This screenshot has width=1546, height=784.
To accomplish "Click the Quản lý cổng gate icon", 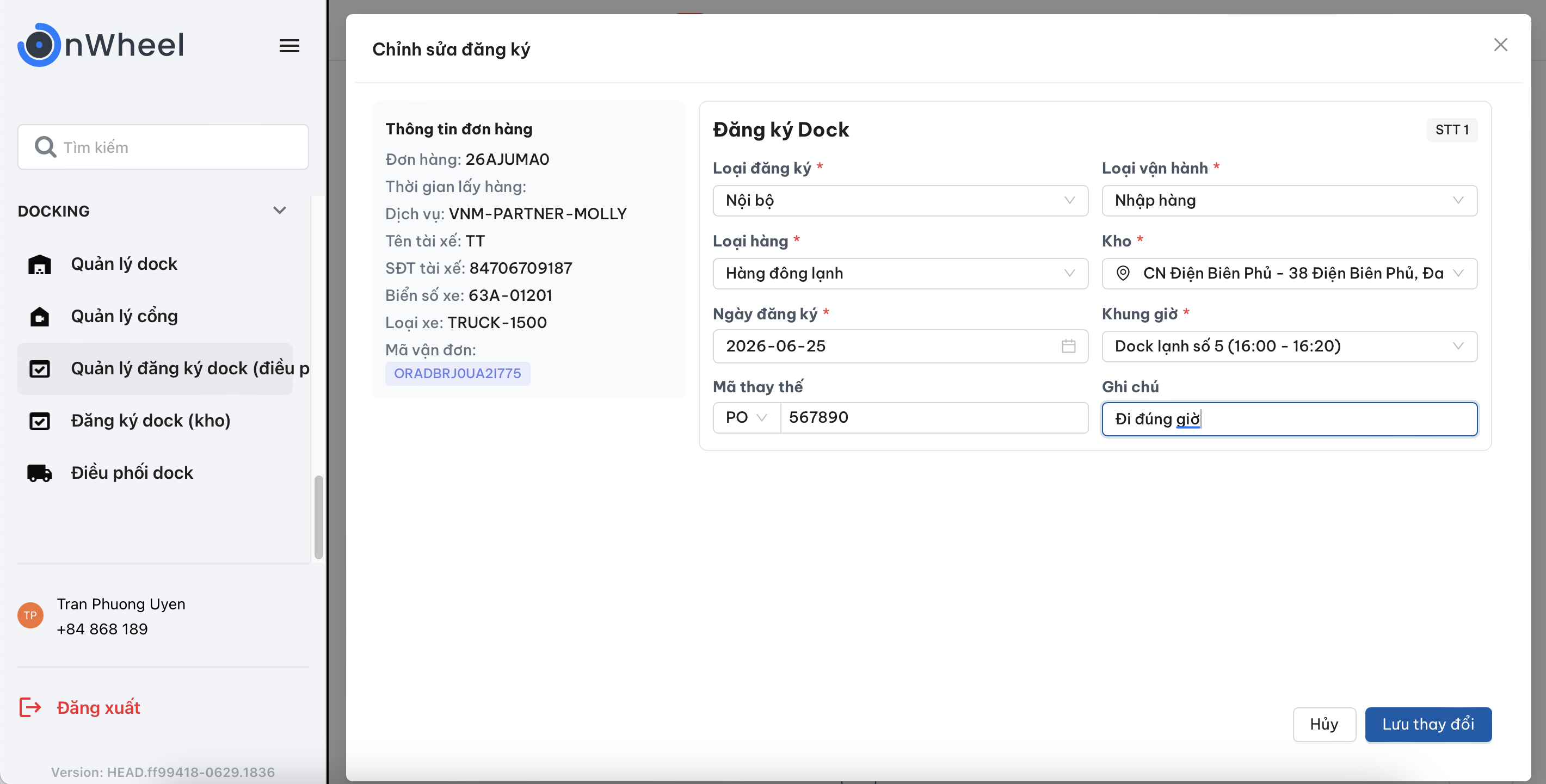I will (x=40, y=316).
